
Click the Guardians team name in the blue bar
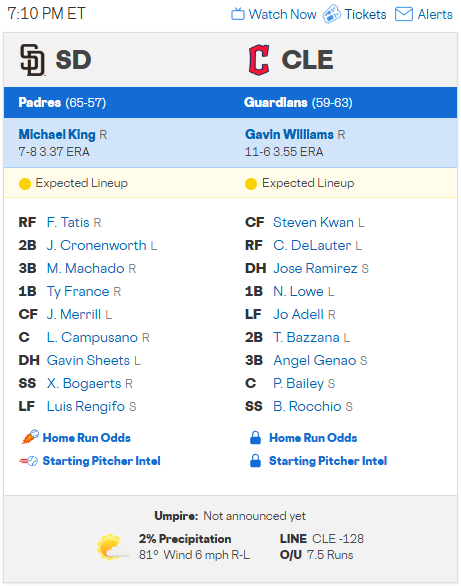(x=276, y=102)
